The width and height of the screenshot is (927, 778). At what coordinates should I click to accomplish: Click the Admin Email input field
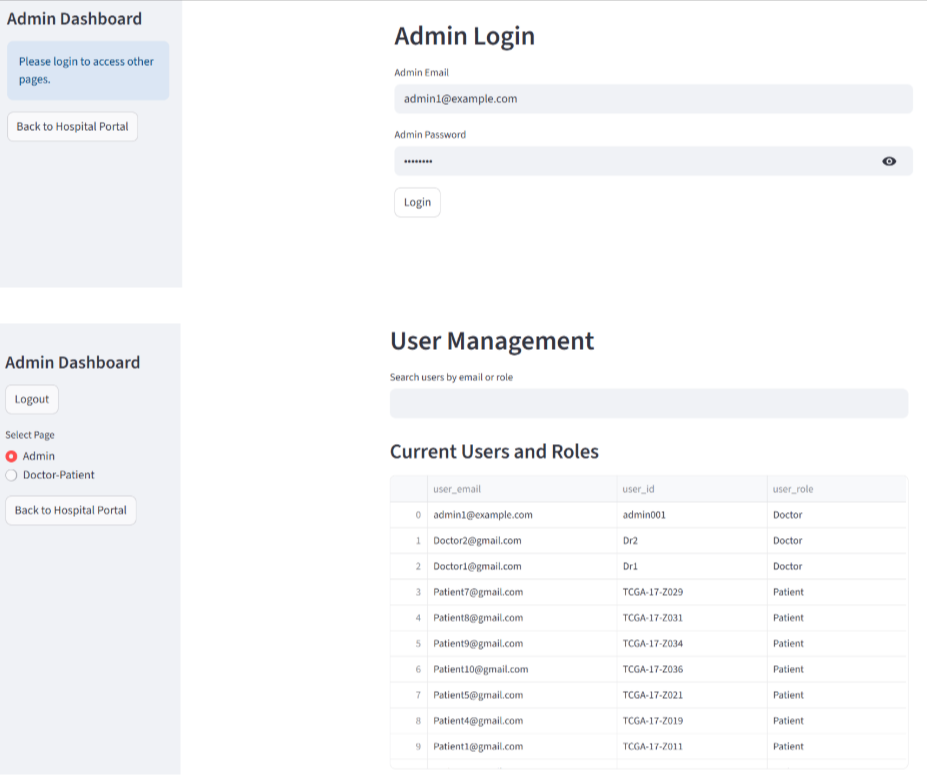point(653,99)
